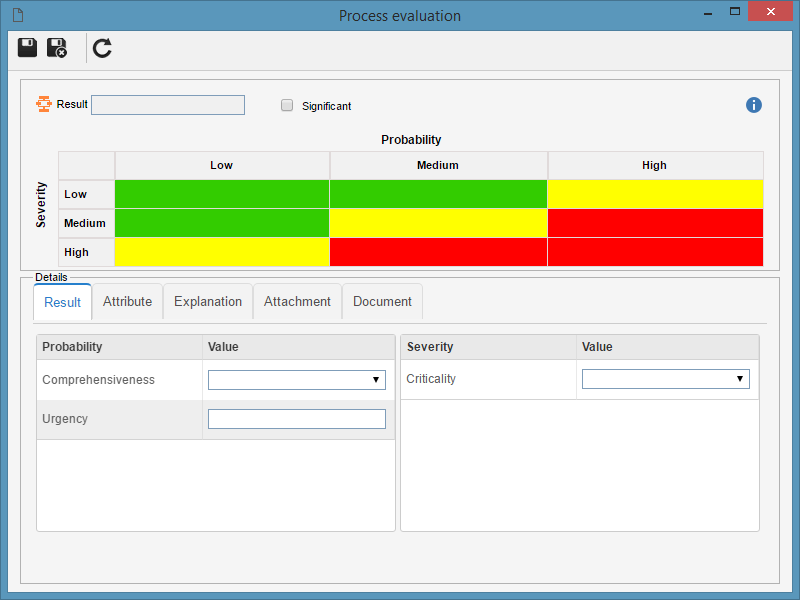
Task: Click the Low severity row label
Action: pos(86,194)
